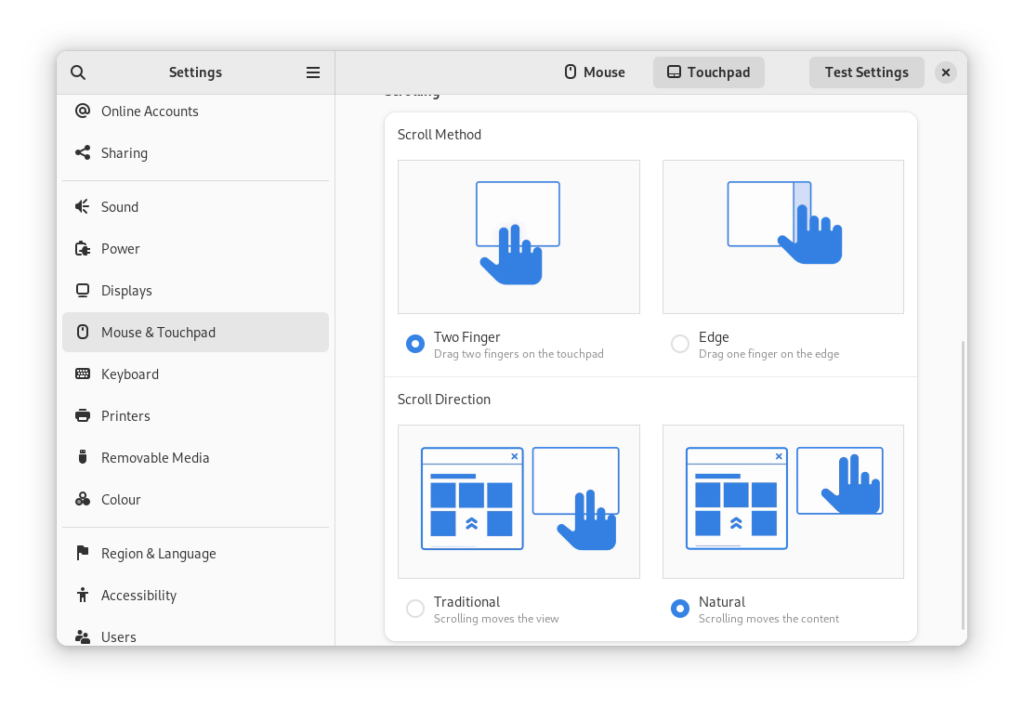
Task: Click the Displays monitor icon
Action: [83, 290]
